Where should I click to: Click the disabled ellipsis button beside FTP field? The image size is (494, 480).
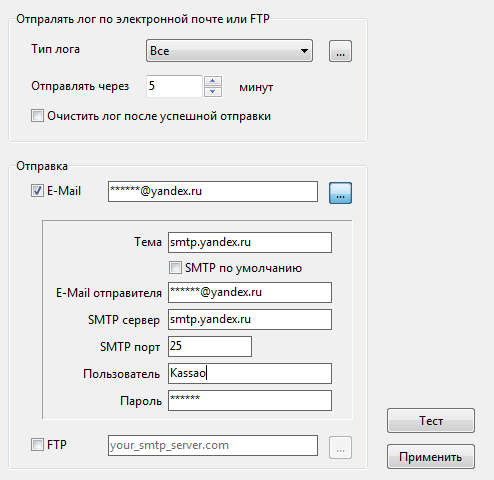[x=340, y=447]
